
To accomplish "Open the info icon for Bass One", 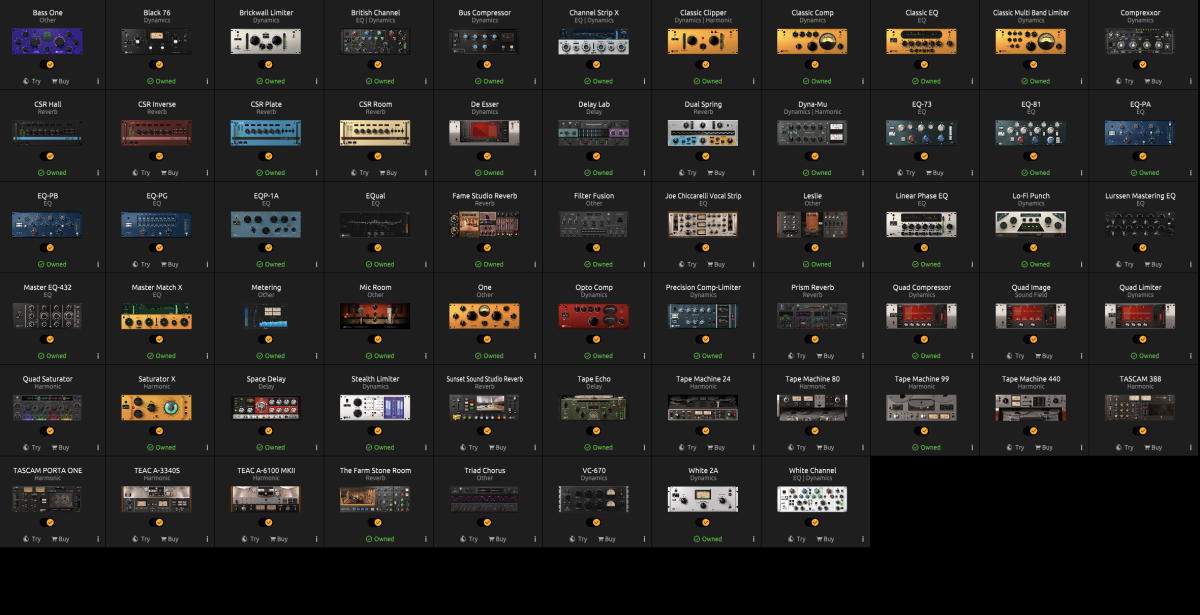I will (98, 81).
